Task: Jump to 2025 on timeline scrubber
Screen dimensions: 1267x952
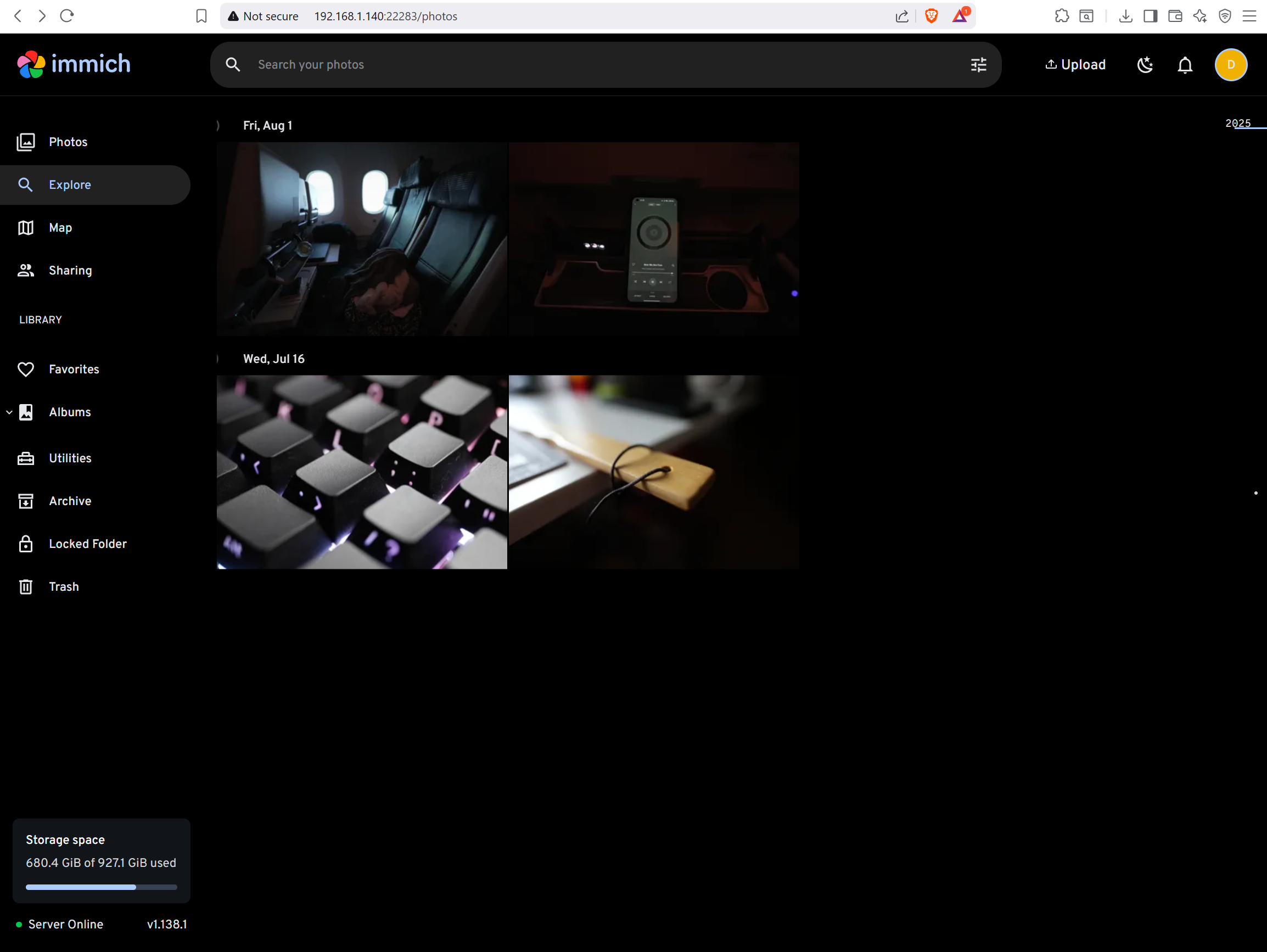Action: point(1237,124)
